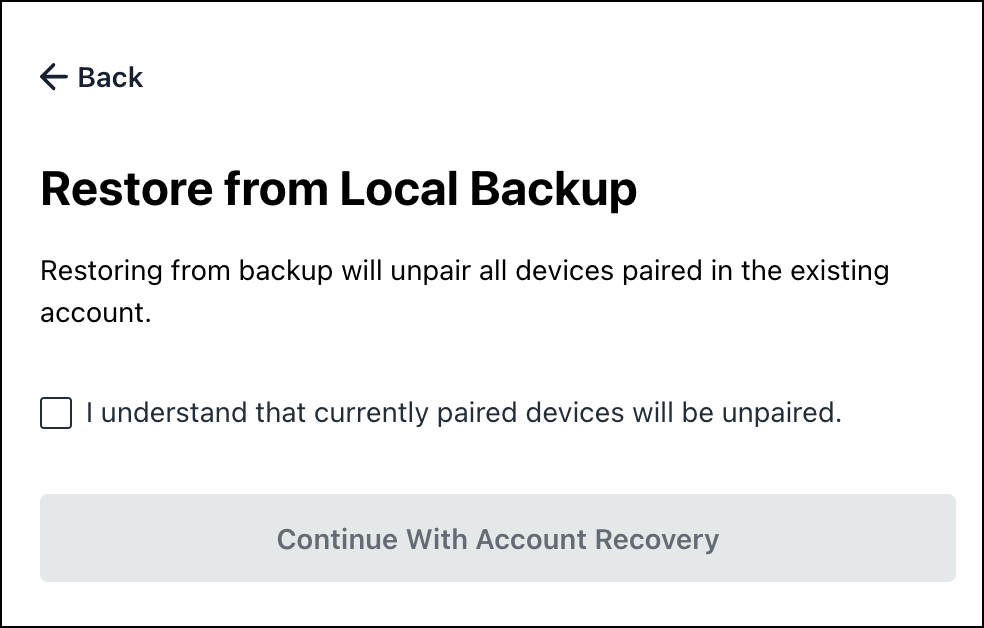Click the Restore from Local Backup heading
Image resolution: width=984 pixels, height=628 pixels.
point(338,189)
